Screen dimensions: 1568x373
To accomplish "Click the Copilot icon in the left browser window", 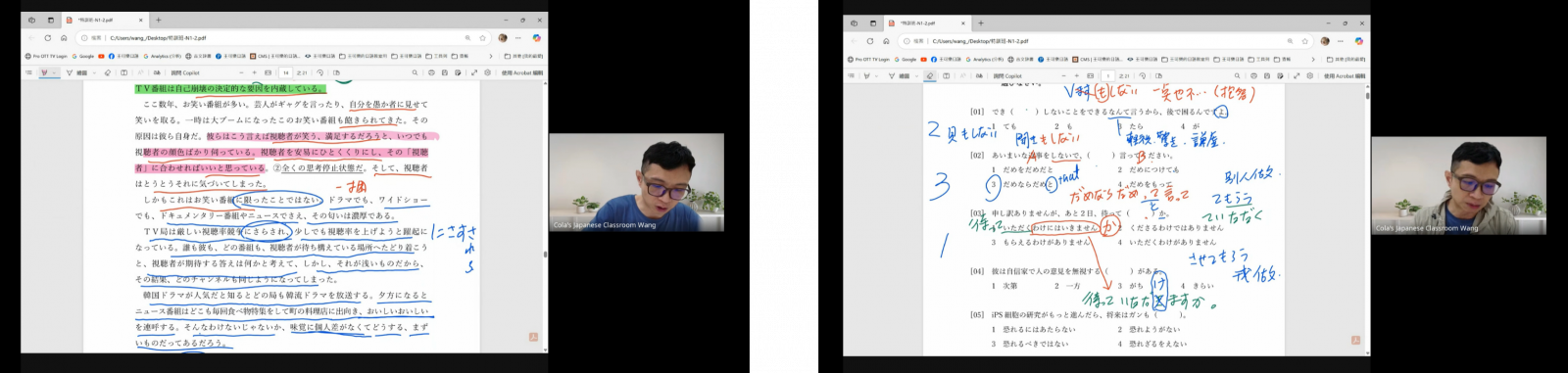I will (x=536, y=37).
